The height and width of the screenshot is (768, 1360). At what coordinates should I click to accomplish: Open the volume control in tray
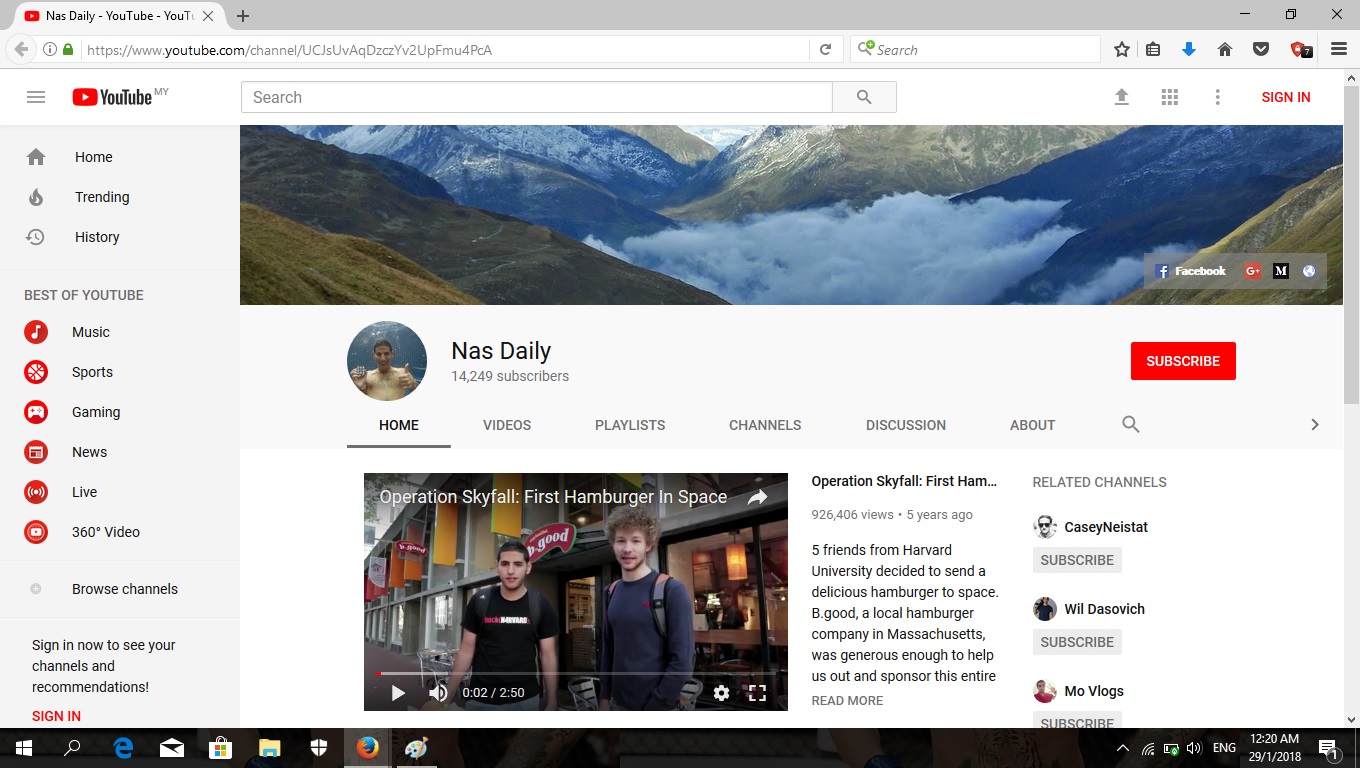pyautogui.click(x=1194, y=748)
